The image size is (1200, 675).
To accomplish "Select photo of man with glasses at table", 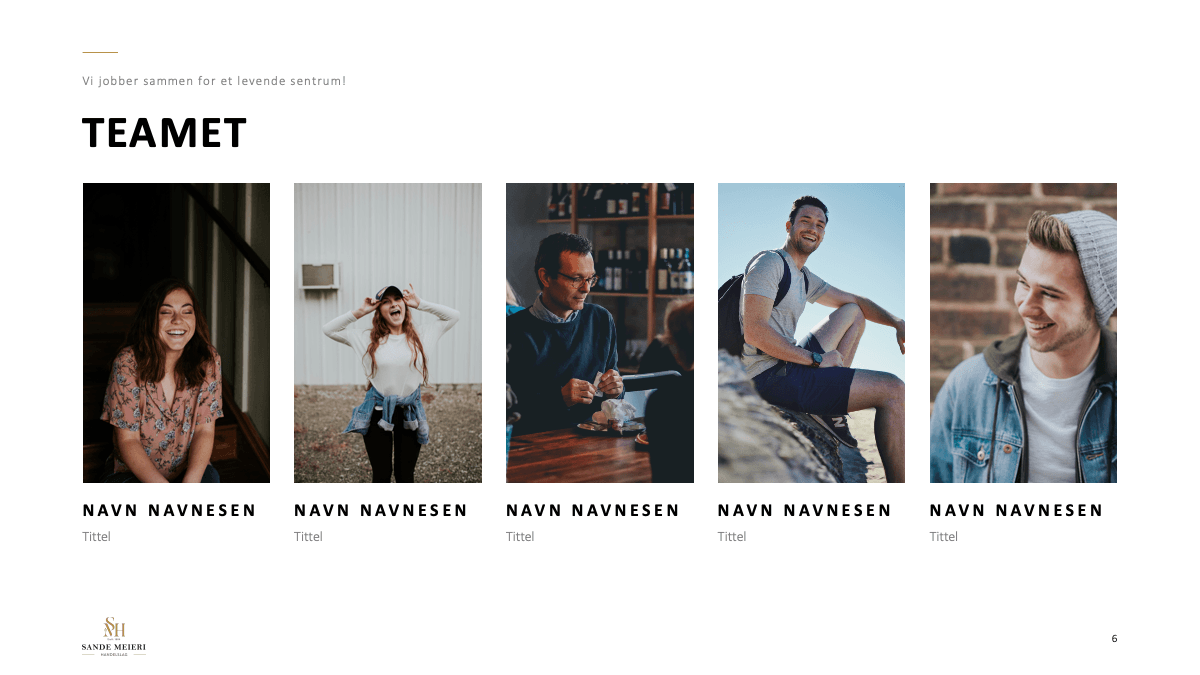I will click(600, 333).
